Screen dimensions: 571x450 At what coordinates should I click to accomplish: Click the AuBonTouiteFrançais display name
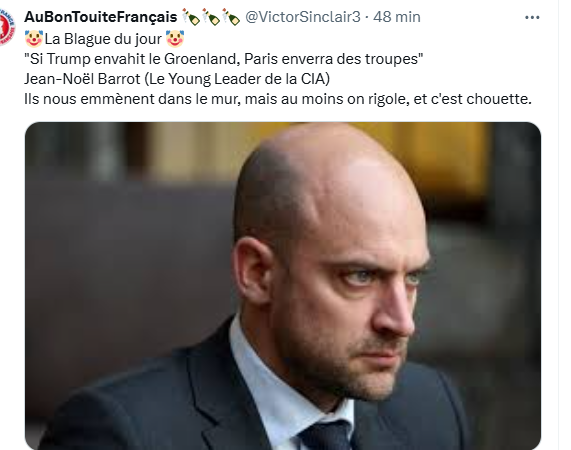(x=101, y=17)
